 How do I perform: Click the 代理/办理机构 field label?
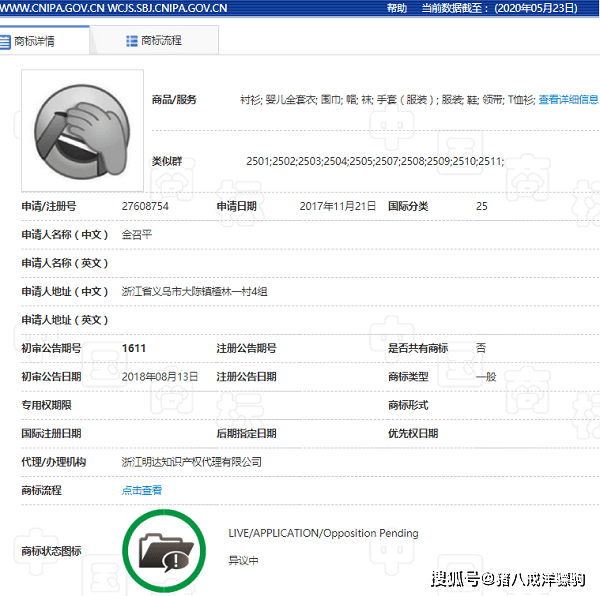click(54, 462)
